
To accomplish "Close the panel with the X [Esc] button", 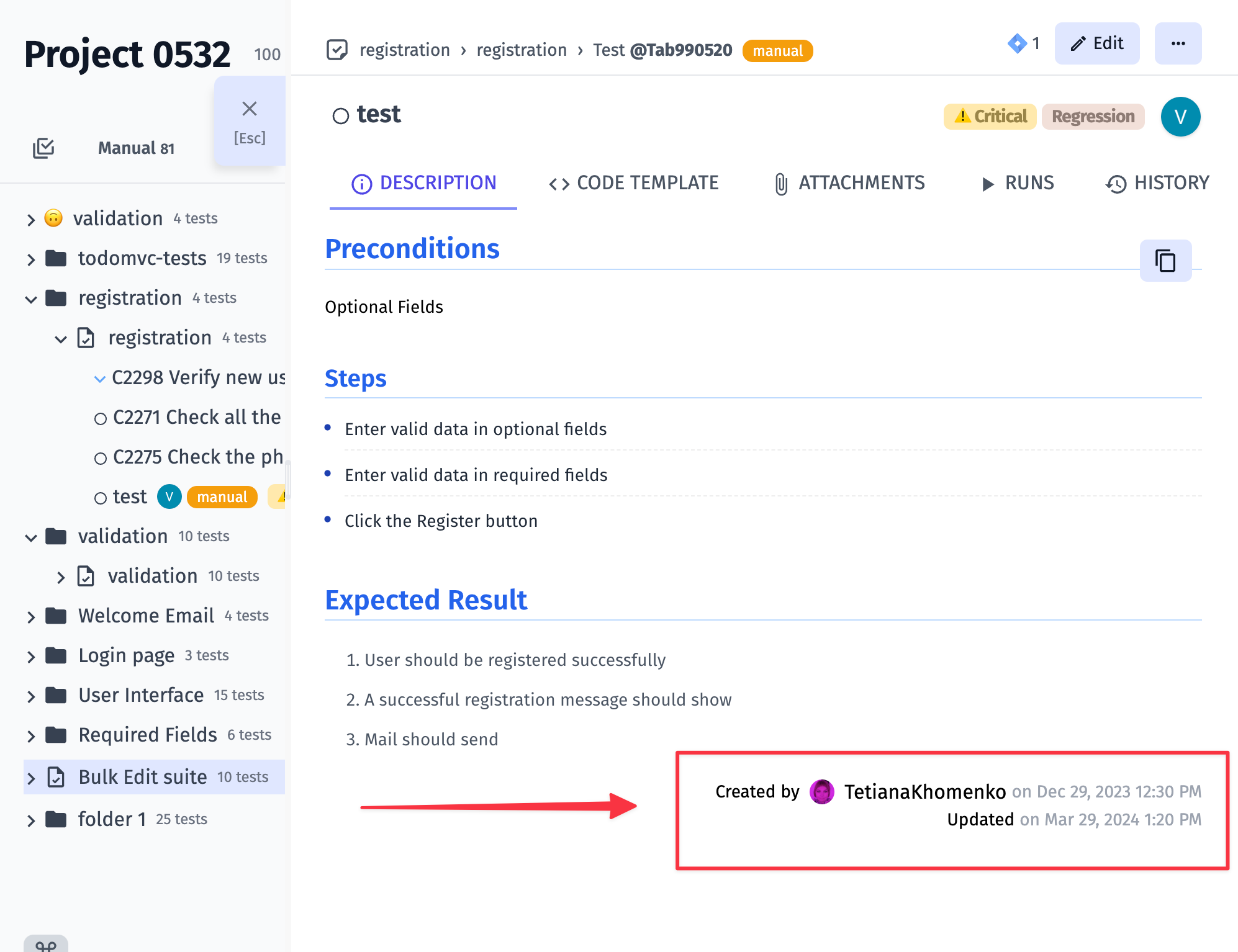I will (250, 121).
